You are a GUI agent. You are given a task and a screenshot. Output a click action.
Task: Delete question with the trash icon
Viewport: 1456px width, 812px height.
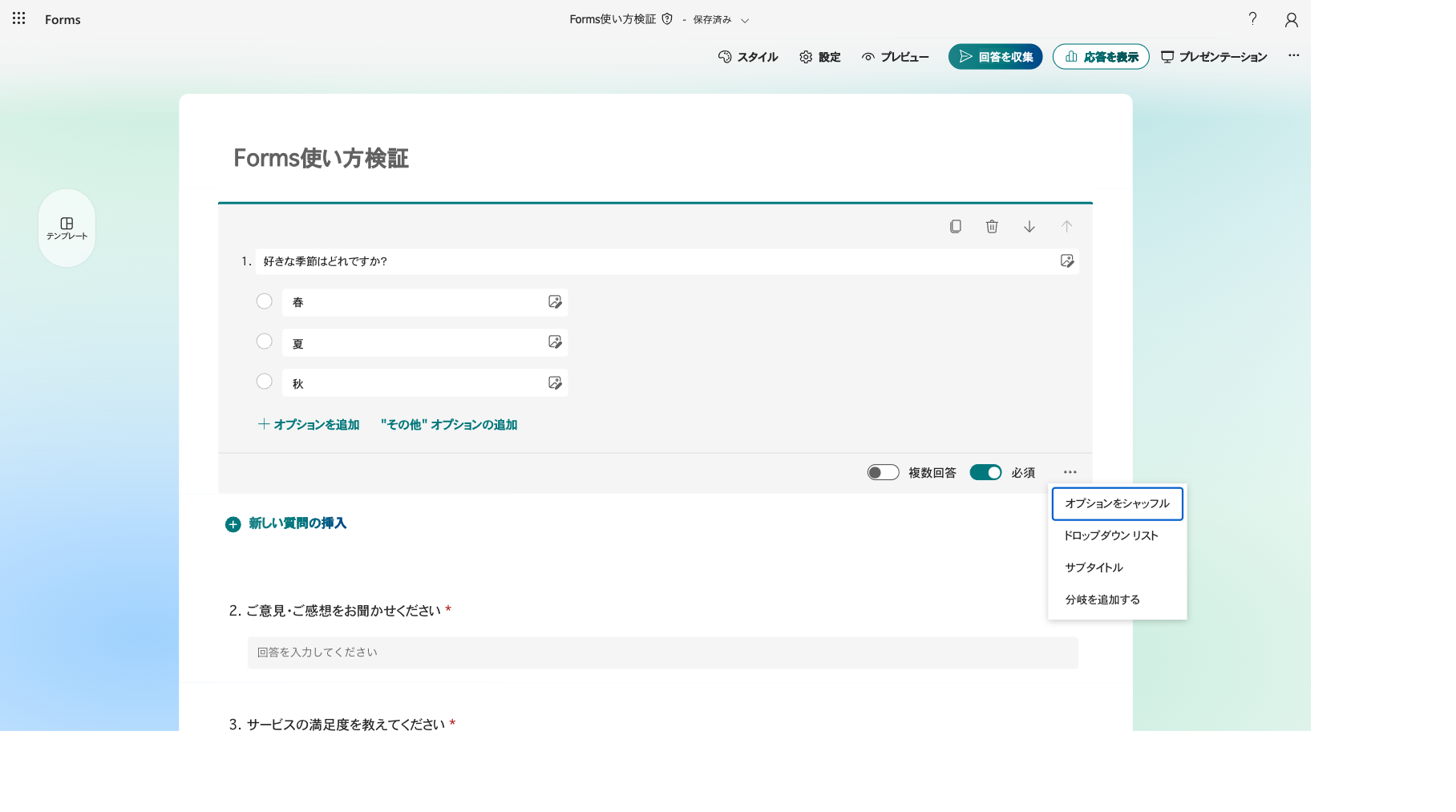tap(992, 227)
